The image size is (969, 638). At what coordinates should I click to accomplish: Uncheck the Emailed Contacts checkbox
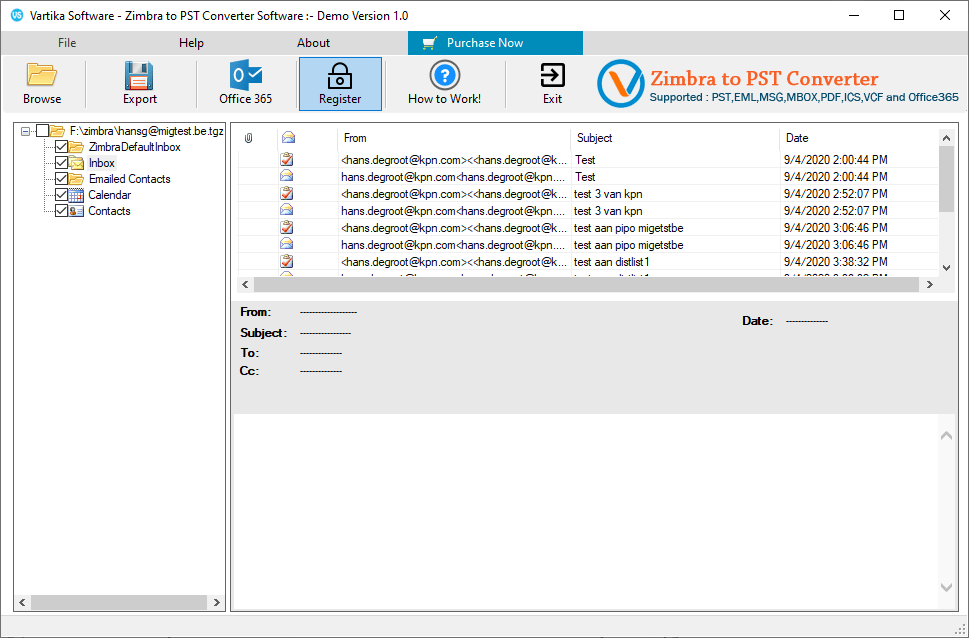pyautogui.click(x=61, y=179)
